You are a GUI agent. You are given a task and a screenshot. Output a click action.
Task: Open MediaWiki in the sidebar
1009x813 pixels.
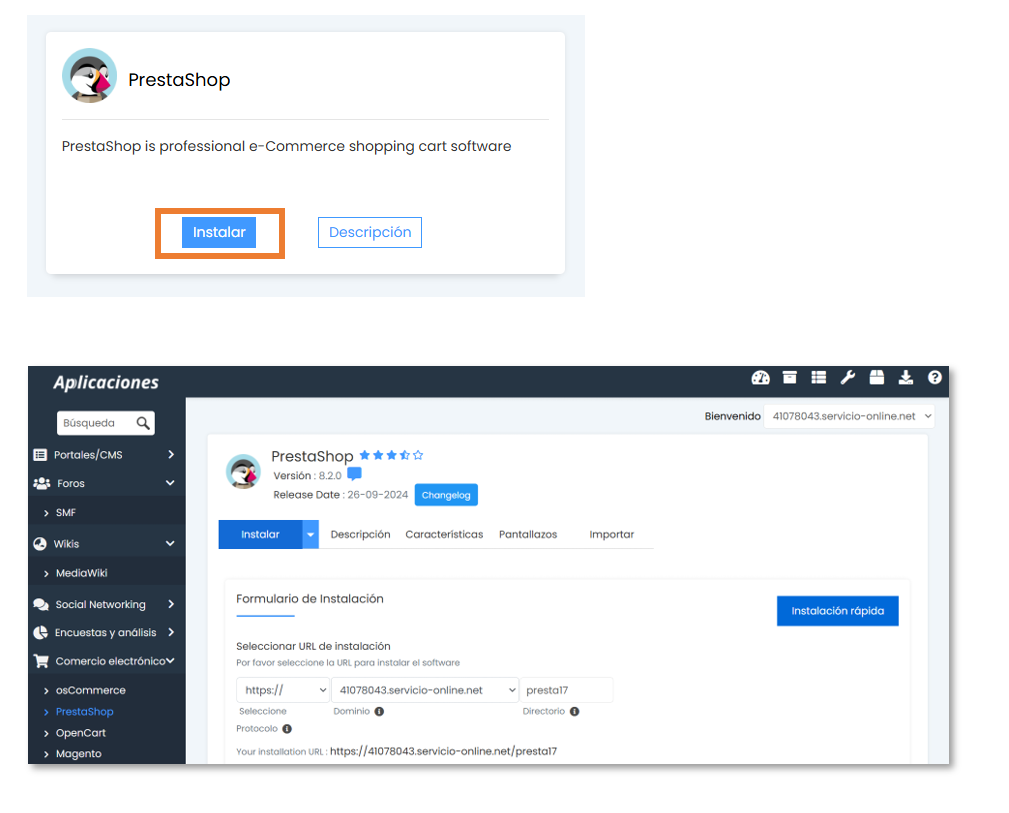81,573
